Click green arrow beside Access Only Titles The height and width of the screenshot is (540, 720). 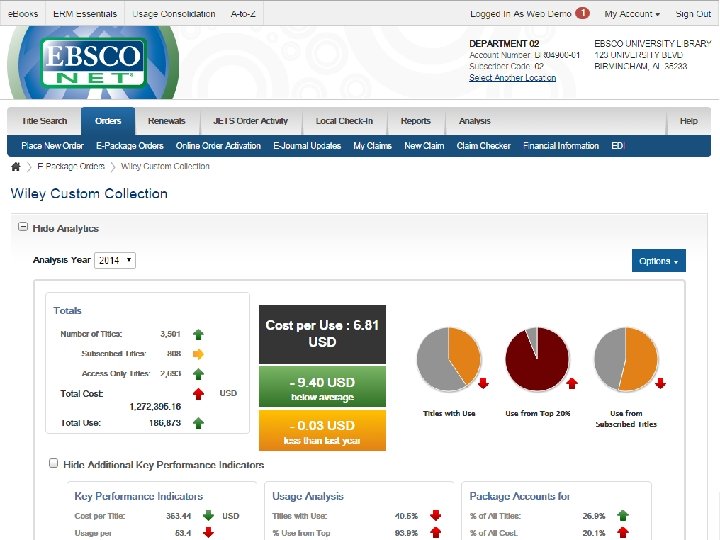[198, 374]
